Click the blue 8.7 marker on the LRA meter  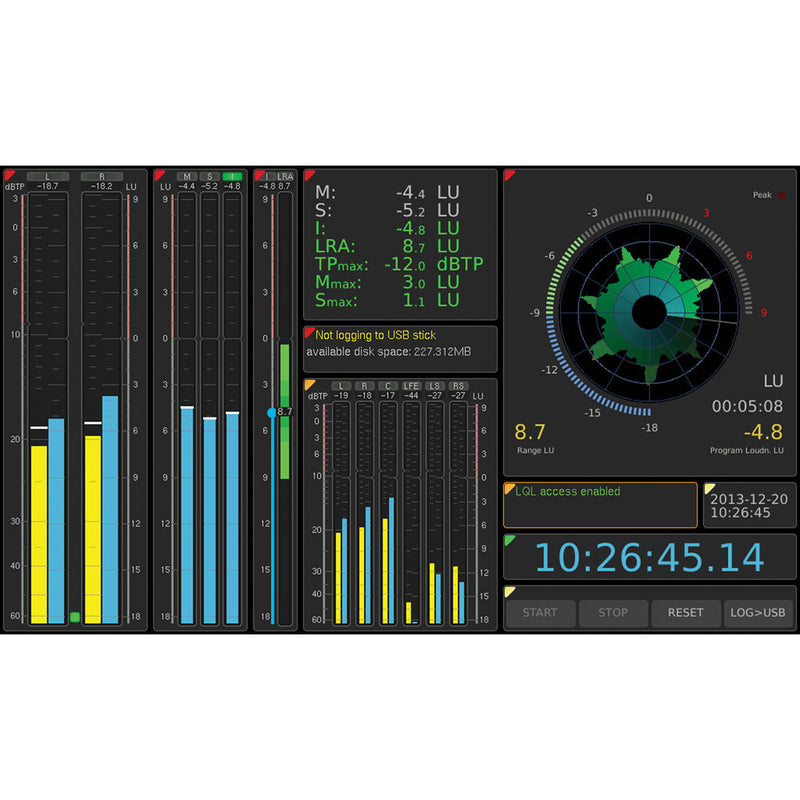tap(272, 412)
